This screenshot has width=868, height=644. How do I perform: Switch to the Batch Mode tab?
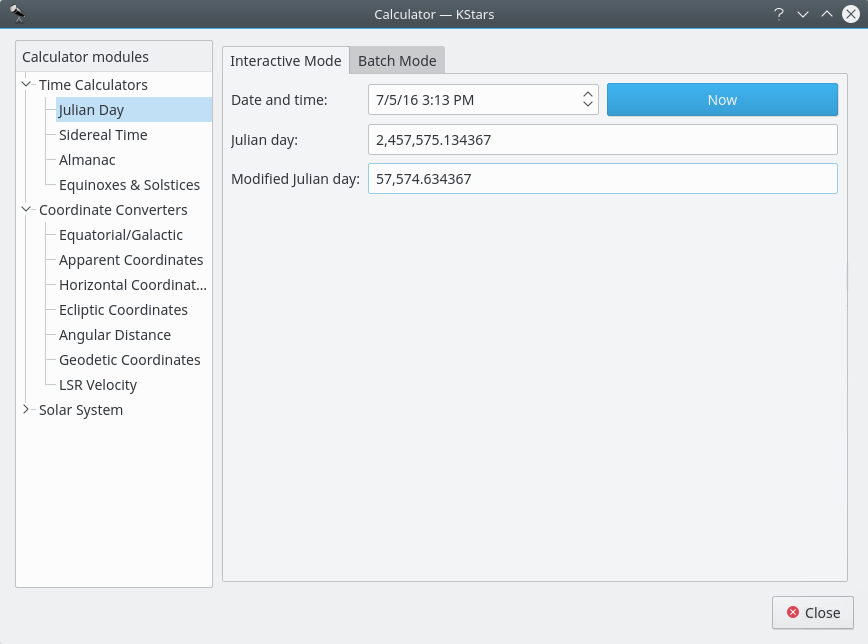pos(397,61)
